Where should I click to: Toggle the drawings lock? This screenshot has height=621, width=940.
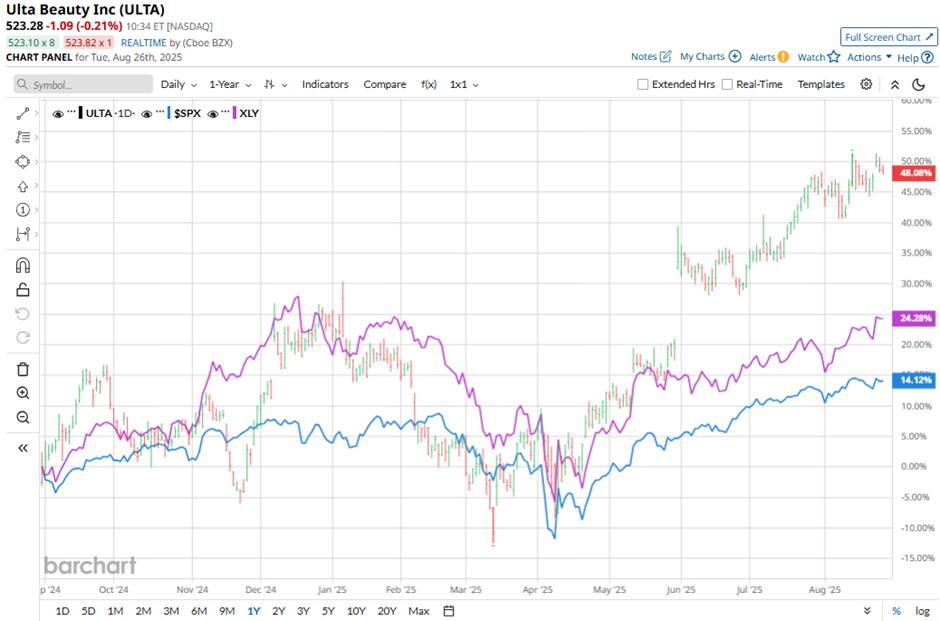pyautogui.click(x=23, y=290)
